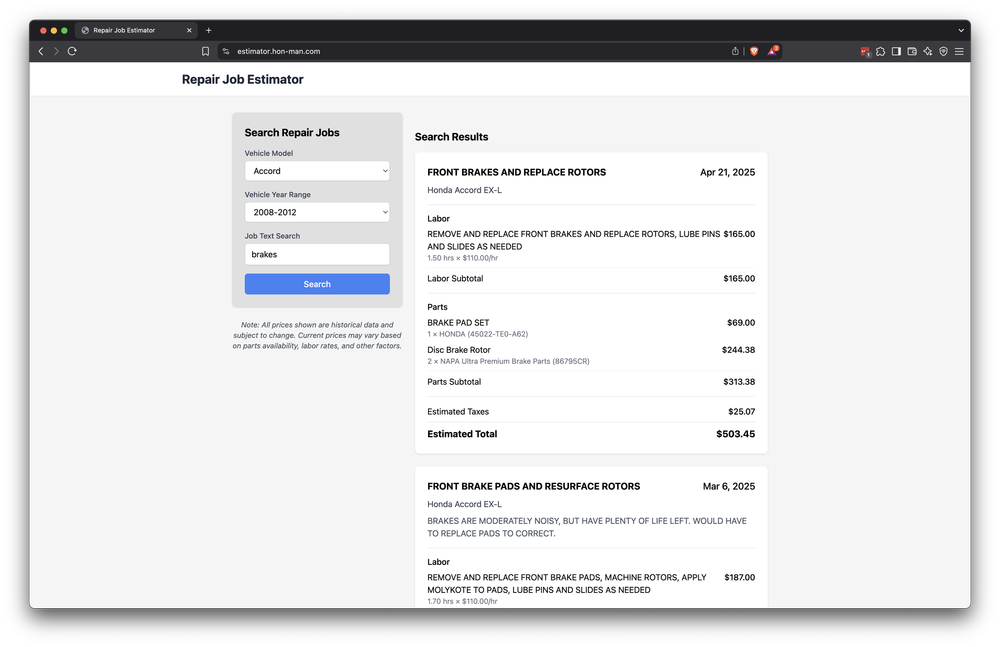Screen dimensions: 1000x647
Task: Open the browser hamburger menu
Action: [959, 51]
